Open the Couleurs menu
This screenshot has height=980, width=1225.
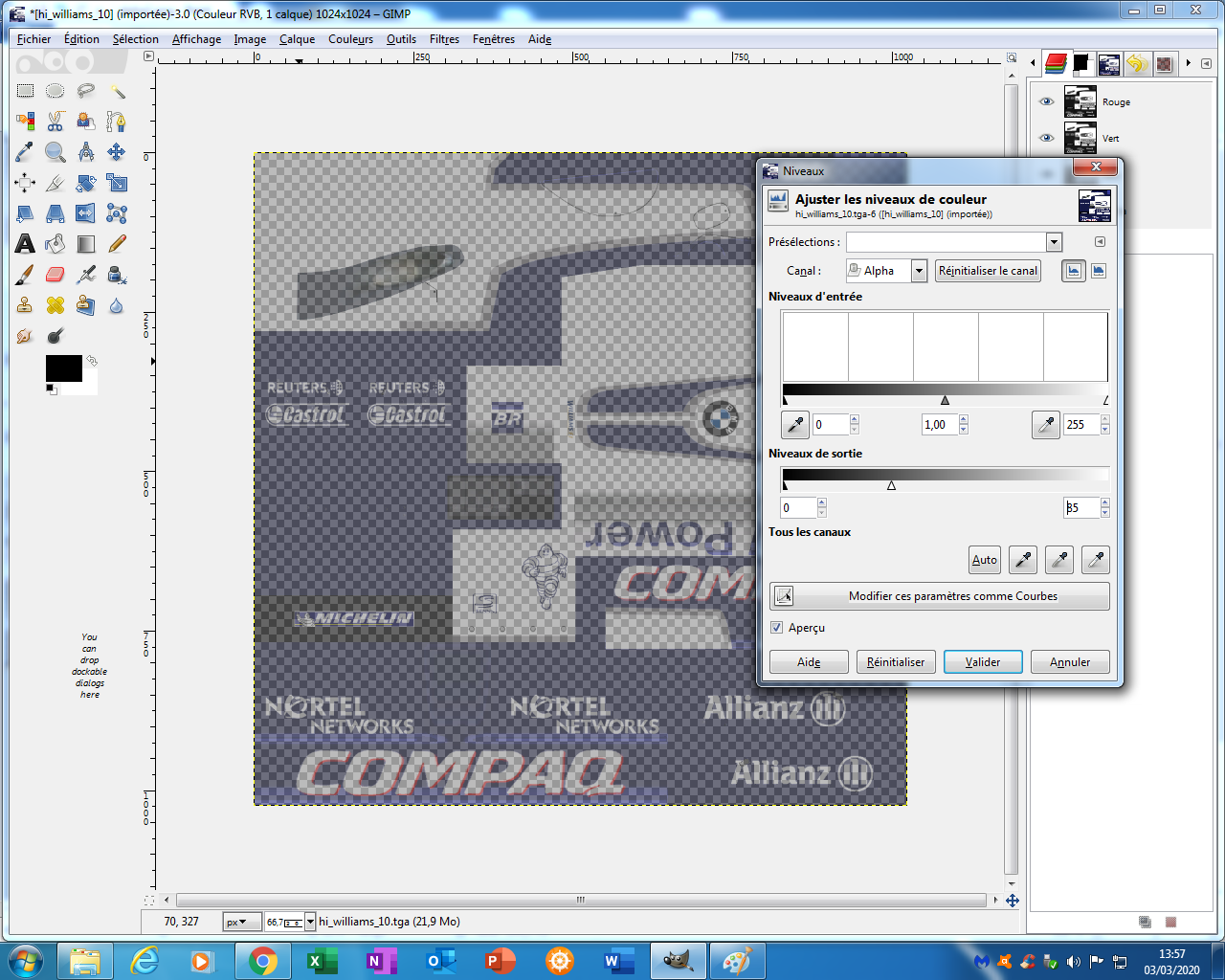point(350,39)
